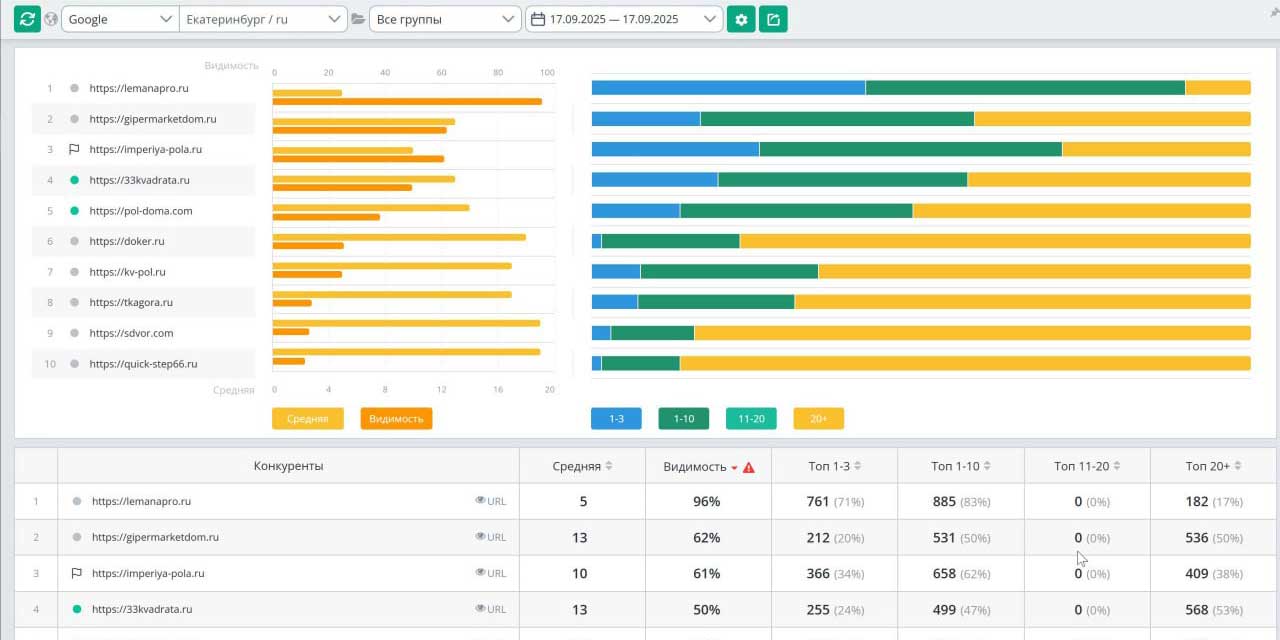The height and width of the screenshot is (640, 1280).
Task: Open the date range picker 17.09.2025
Action: click(x=623, y=19)
